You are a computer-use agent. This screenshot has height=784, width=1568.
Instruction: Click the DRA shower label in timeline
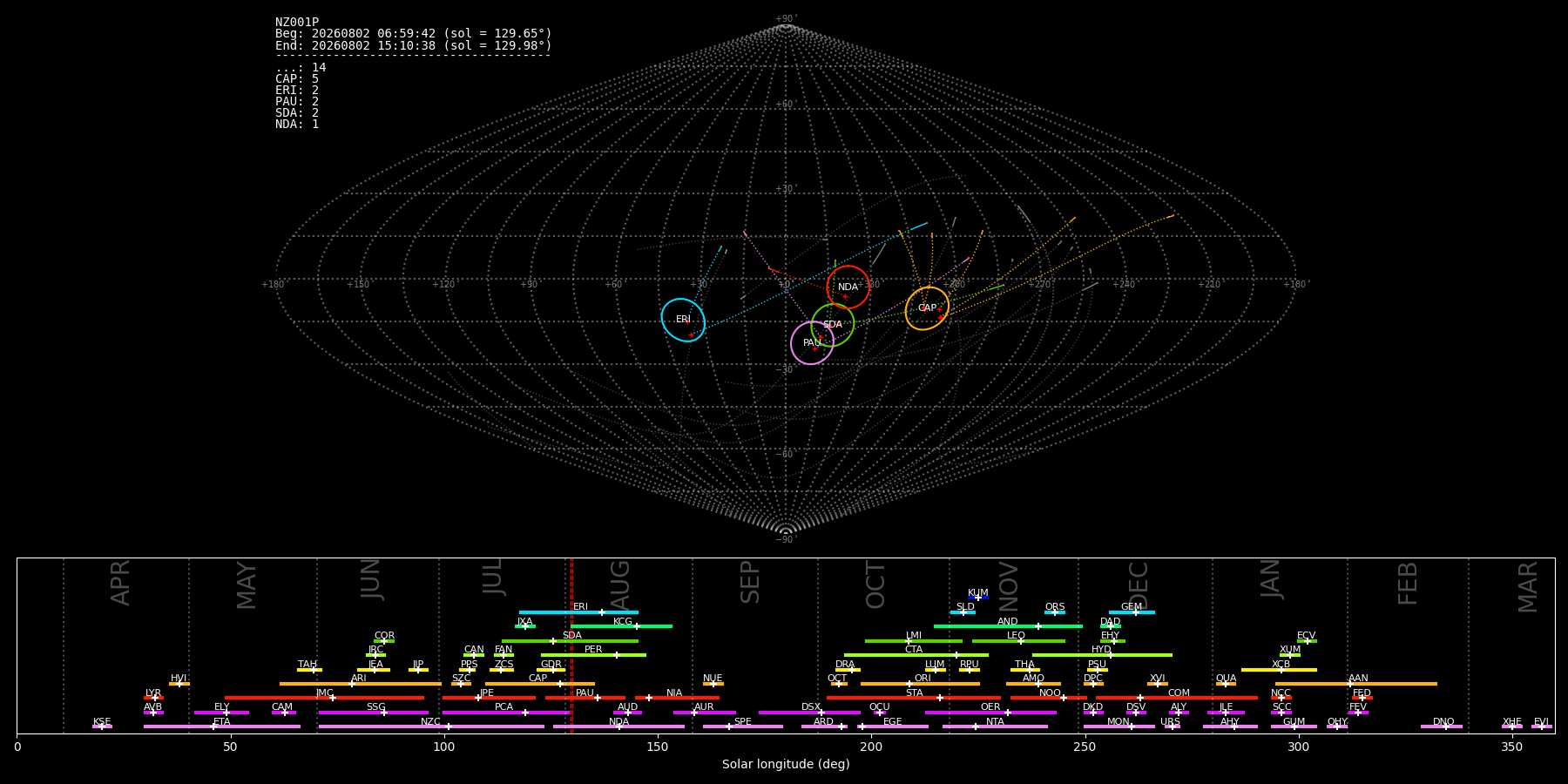click(x=845, y=665)
